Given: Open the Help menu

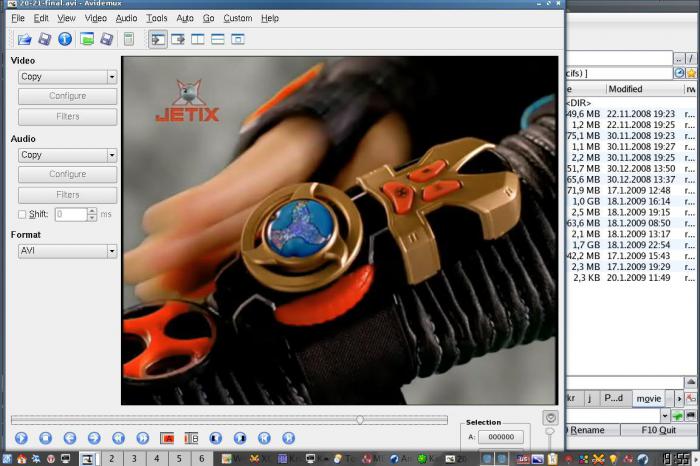Looking at the screenshot, I should click(270, 18).
